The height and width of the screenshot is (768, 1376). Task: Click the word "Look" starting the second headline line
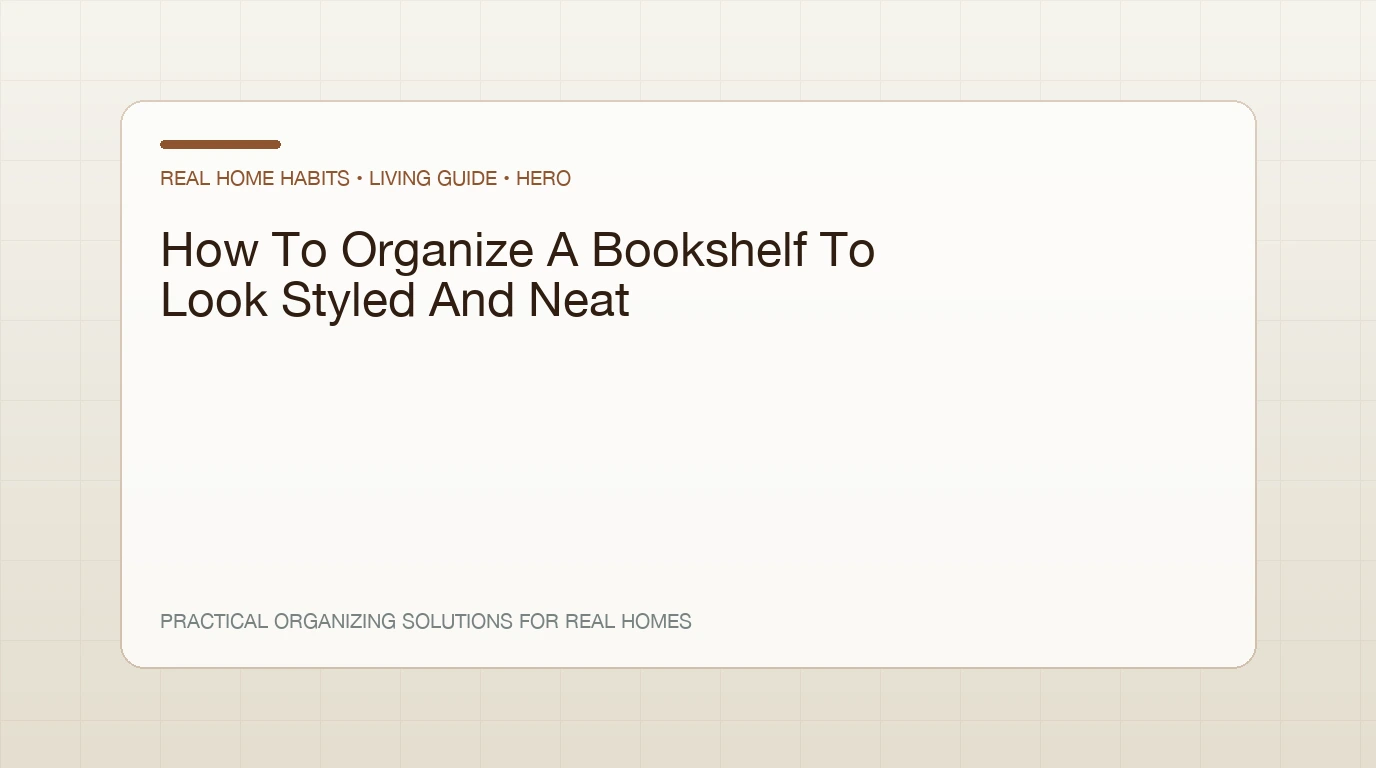[x=214, y=300]
